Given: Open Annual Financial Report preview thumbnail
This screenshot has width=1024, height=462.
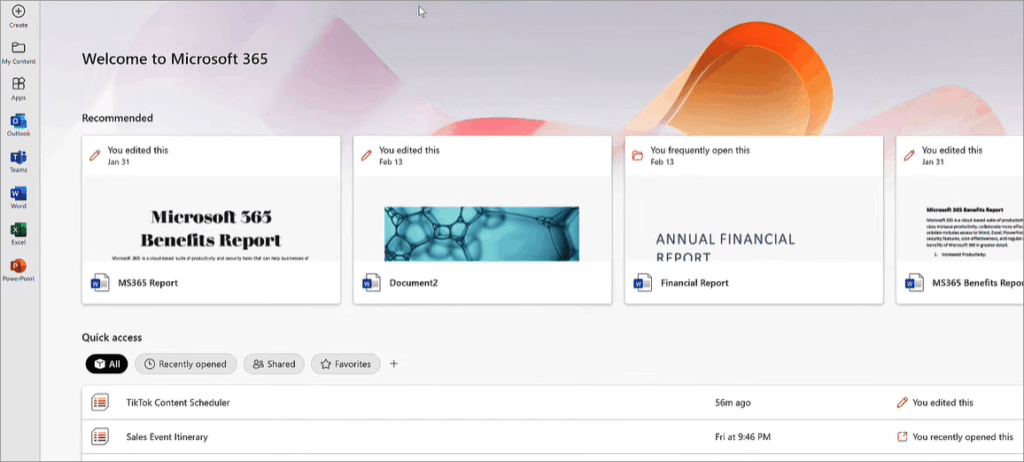Looking at the screenshot, I should pos(754,219).
